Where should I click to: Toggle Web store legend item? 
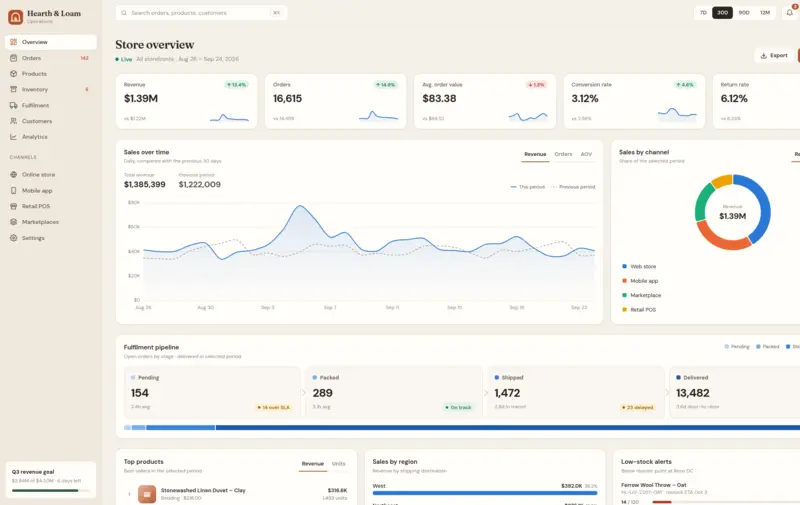(x=639, y=266)
